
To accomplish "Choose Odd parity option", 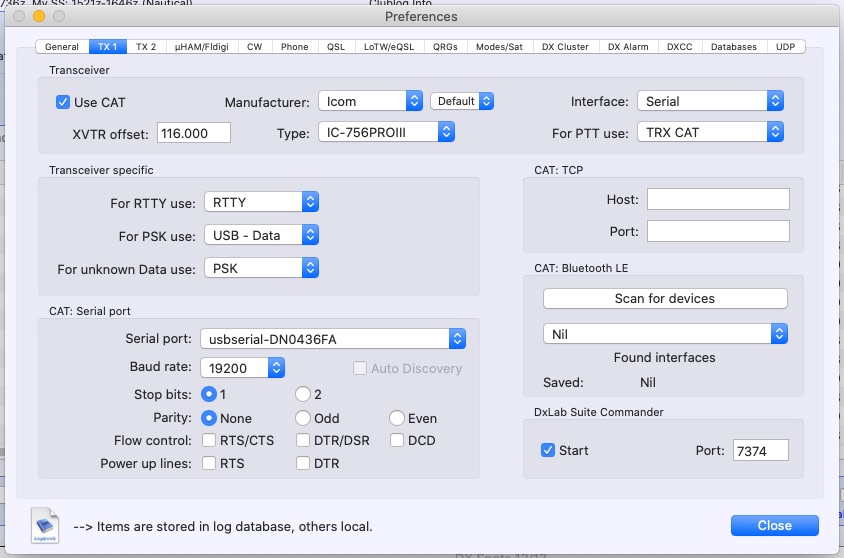I will [x=303, y=418].
